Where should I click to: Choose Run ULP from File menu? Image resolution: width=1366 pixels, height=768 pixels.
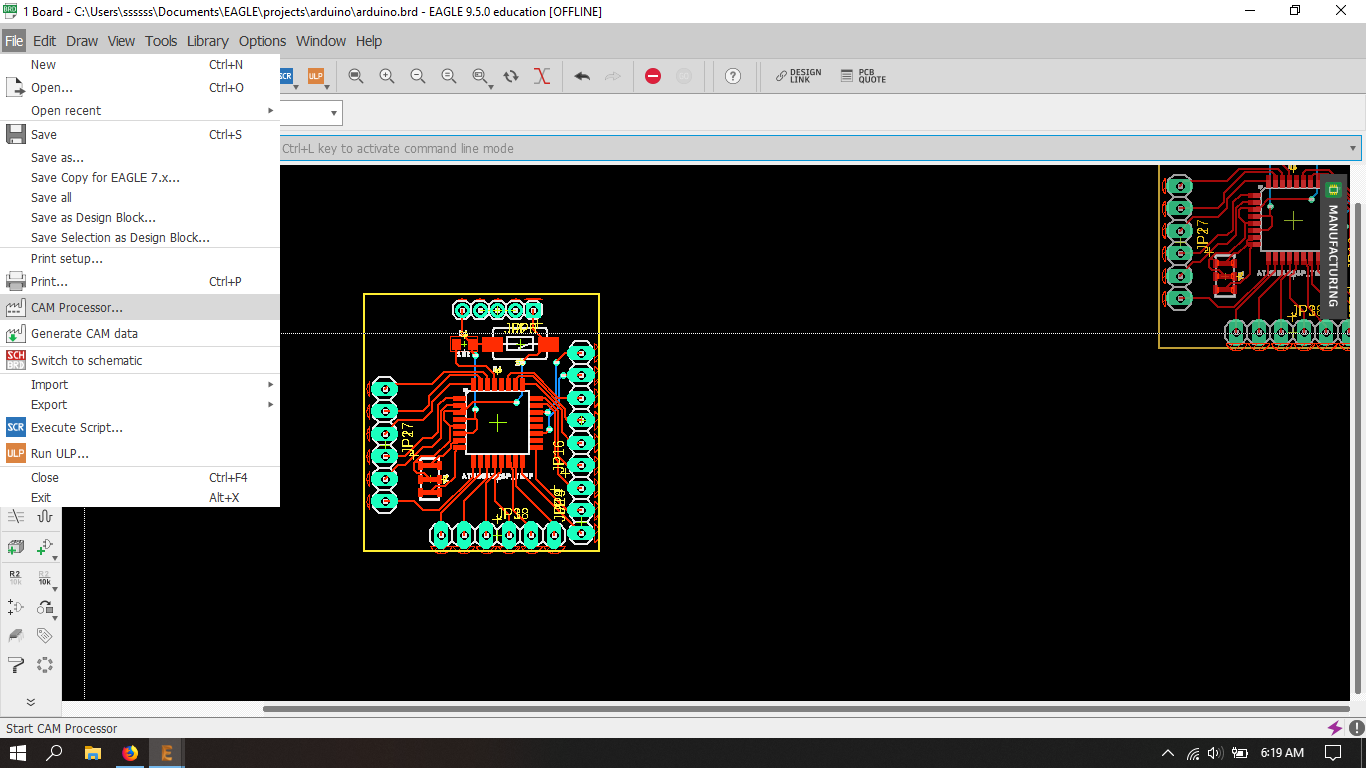(x=140, y=453)
